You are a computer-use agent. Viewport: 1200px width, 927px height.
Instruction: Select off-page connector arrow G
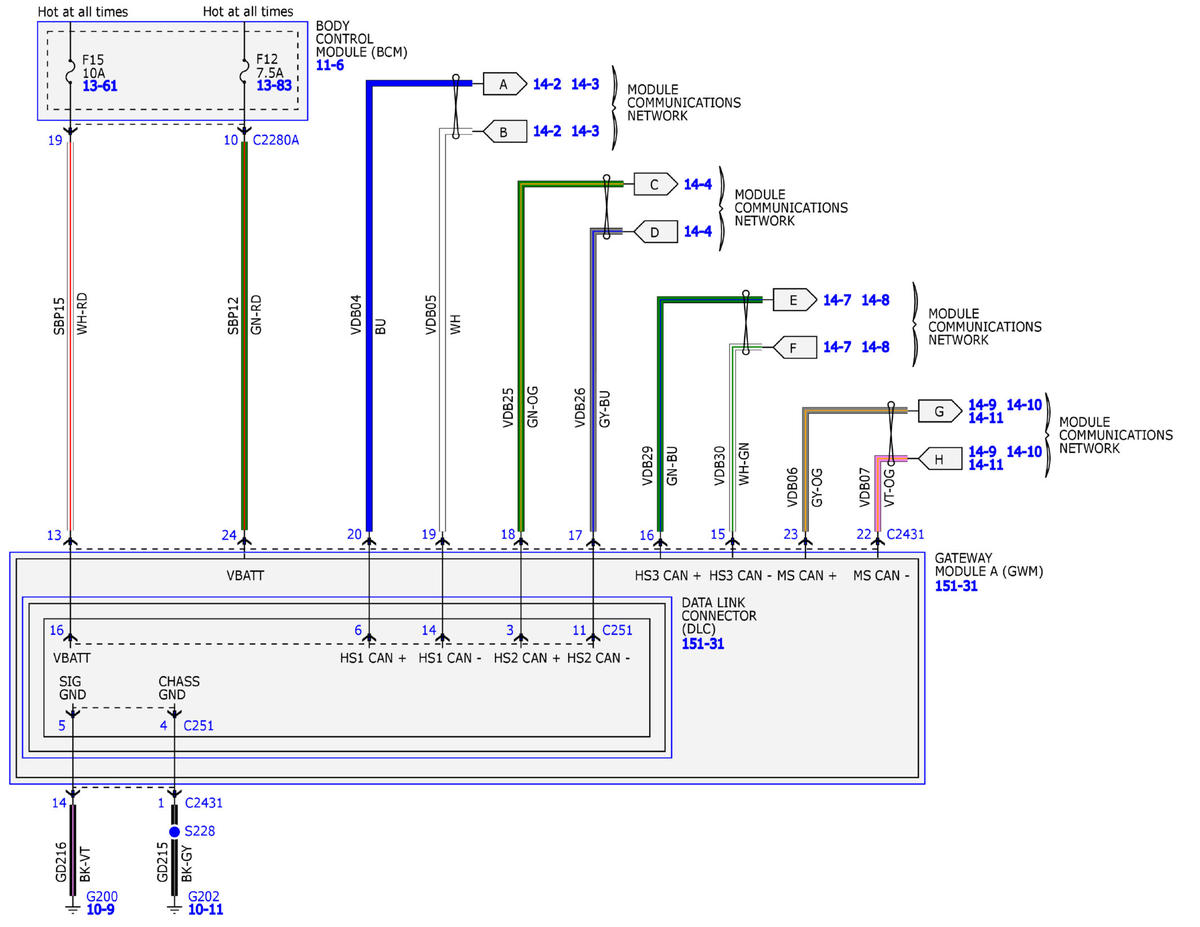938,411
